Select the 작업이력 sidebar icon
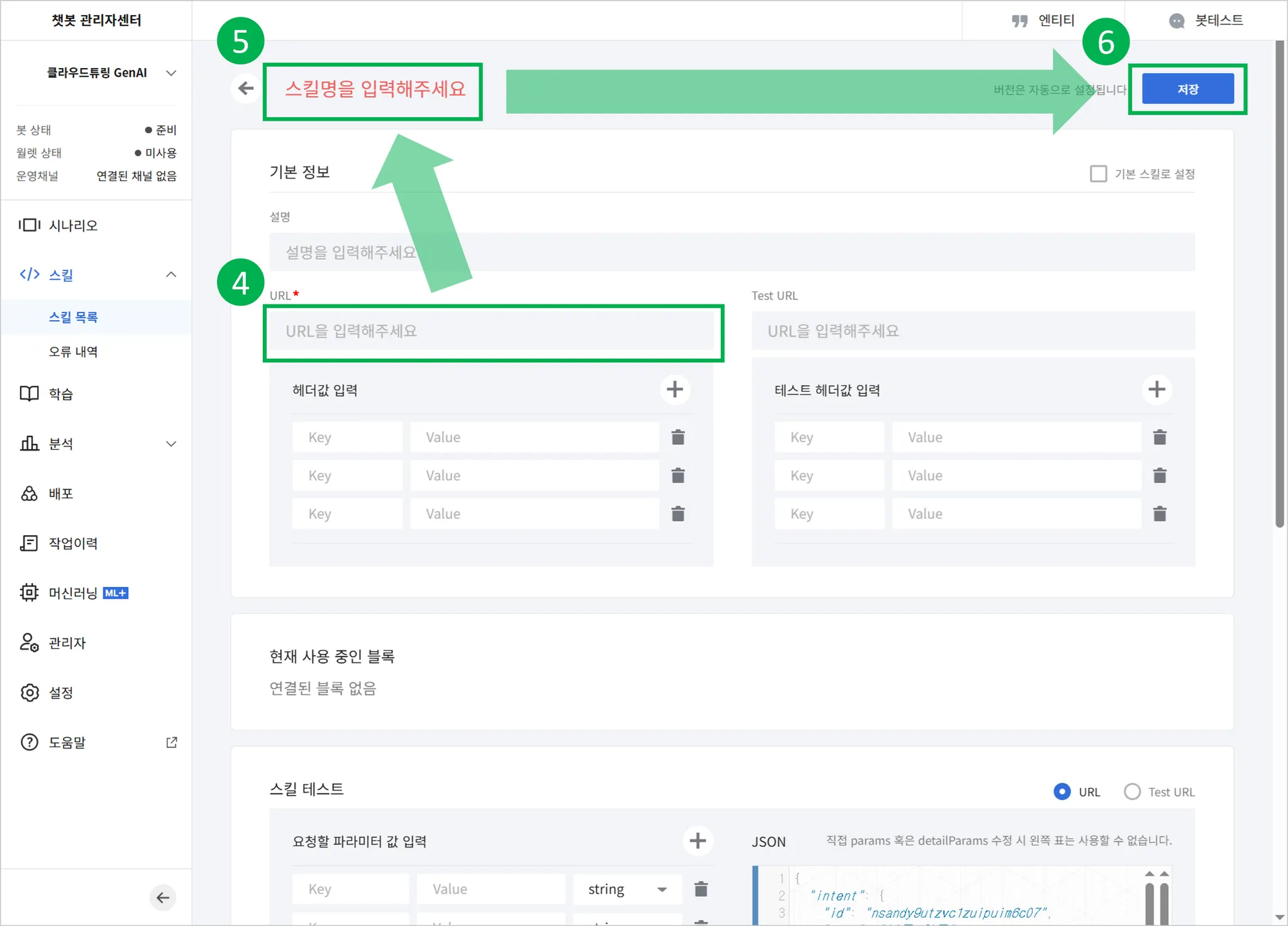This screenshot has height=926, width=1288. [x=72, y=543]
